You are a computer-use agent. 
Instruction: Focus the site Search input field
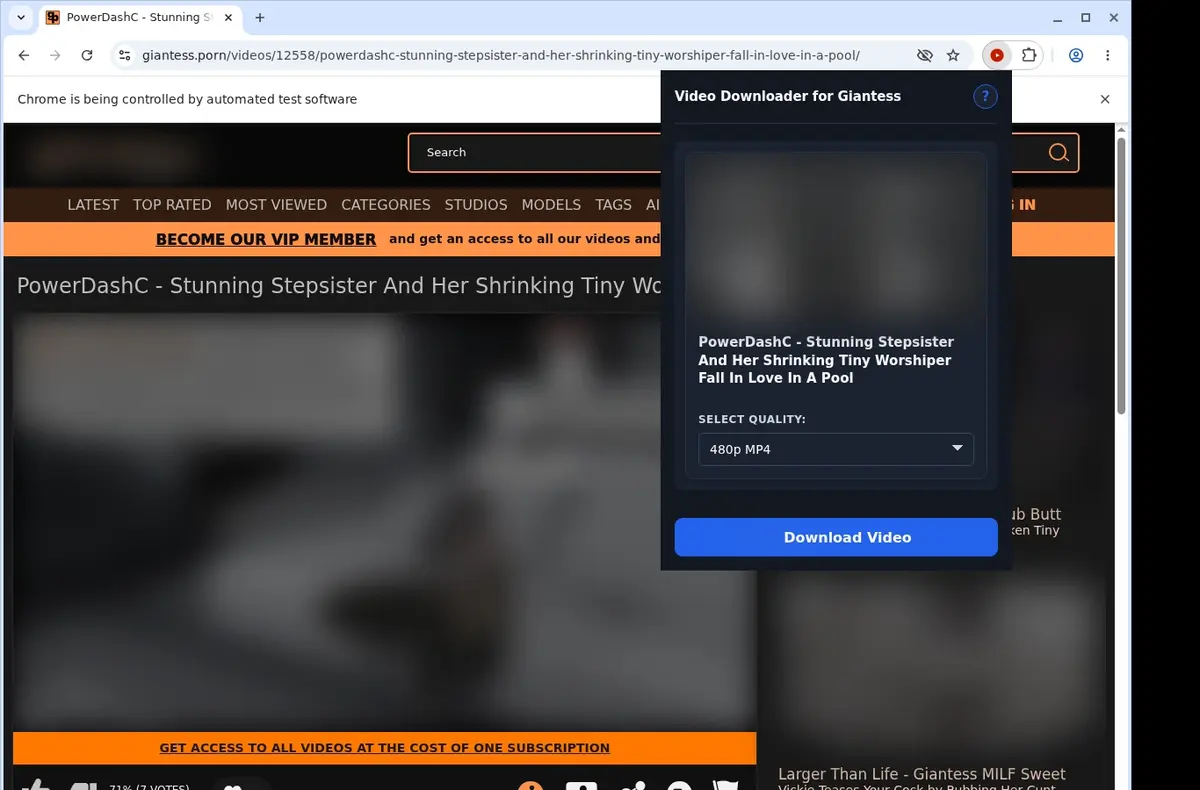535,153
